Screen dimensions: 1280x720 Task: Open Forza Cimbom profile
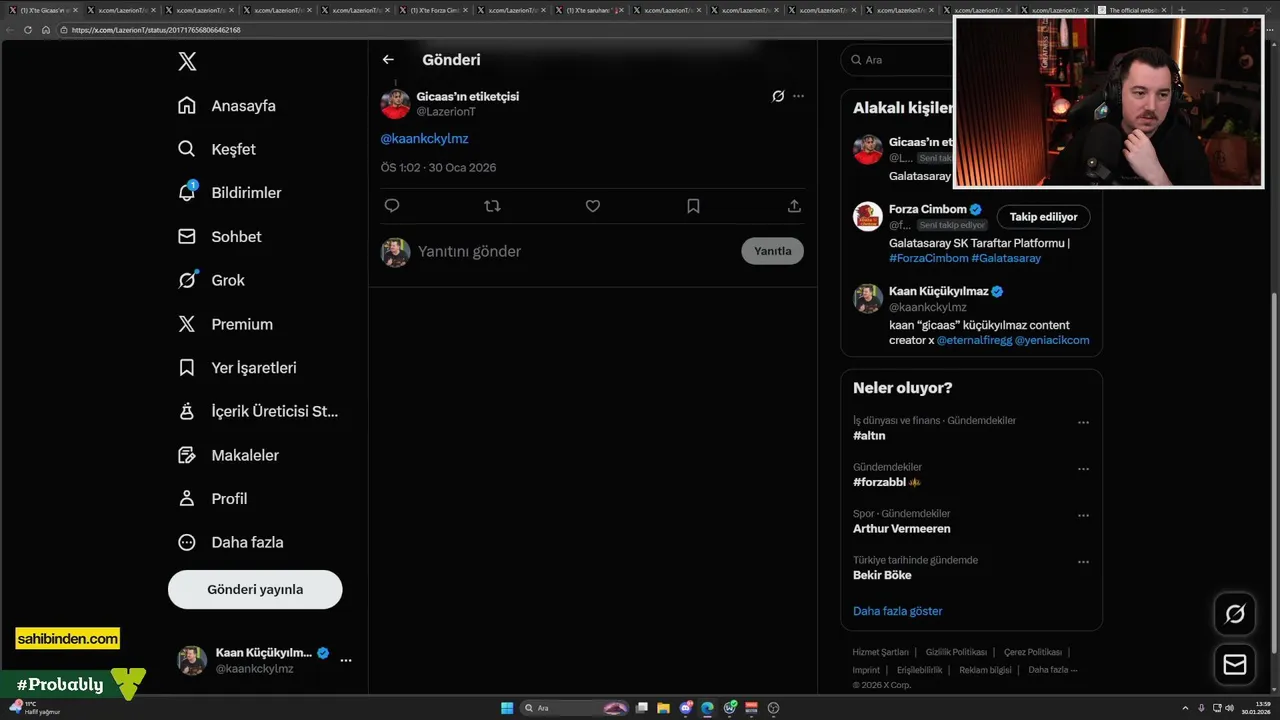pos(928,209)
